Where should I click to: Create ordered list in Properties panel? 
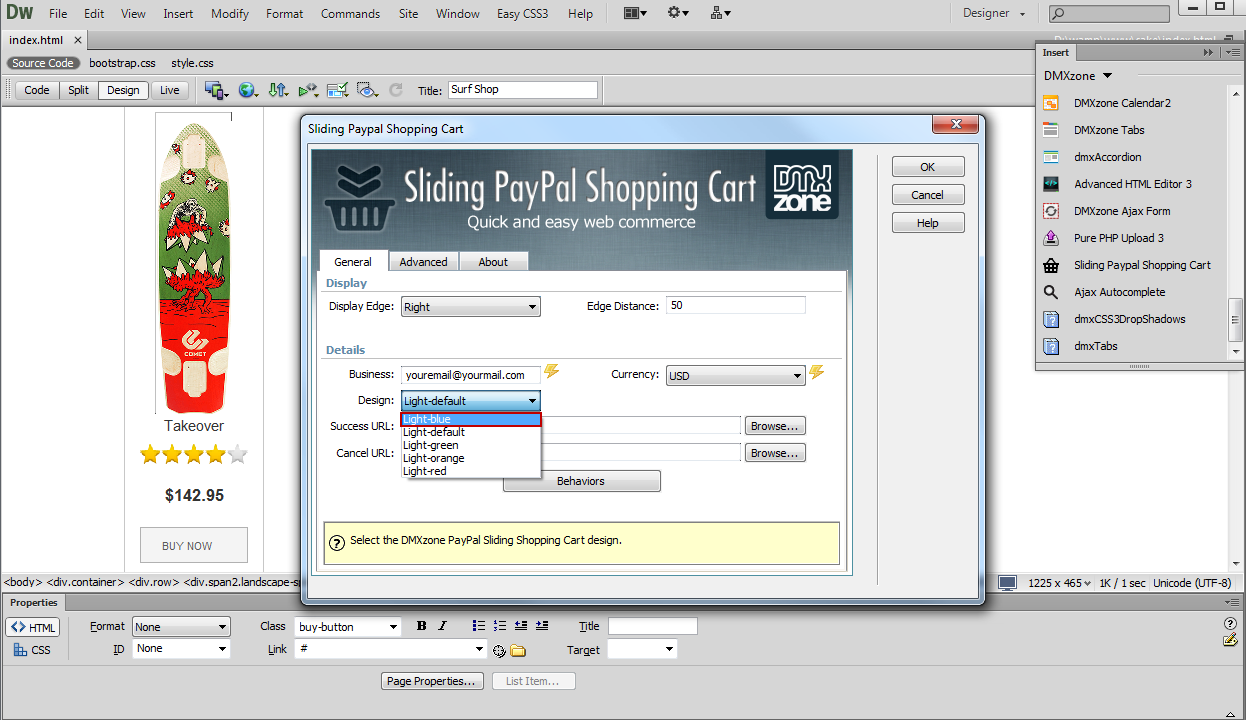click(500, 626)
